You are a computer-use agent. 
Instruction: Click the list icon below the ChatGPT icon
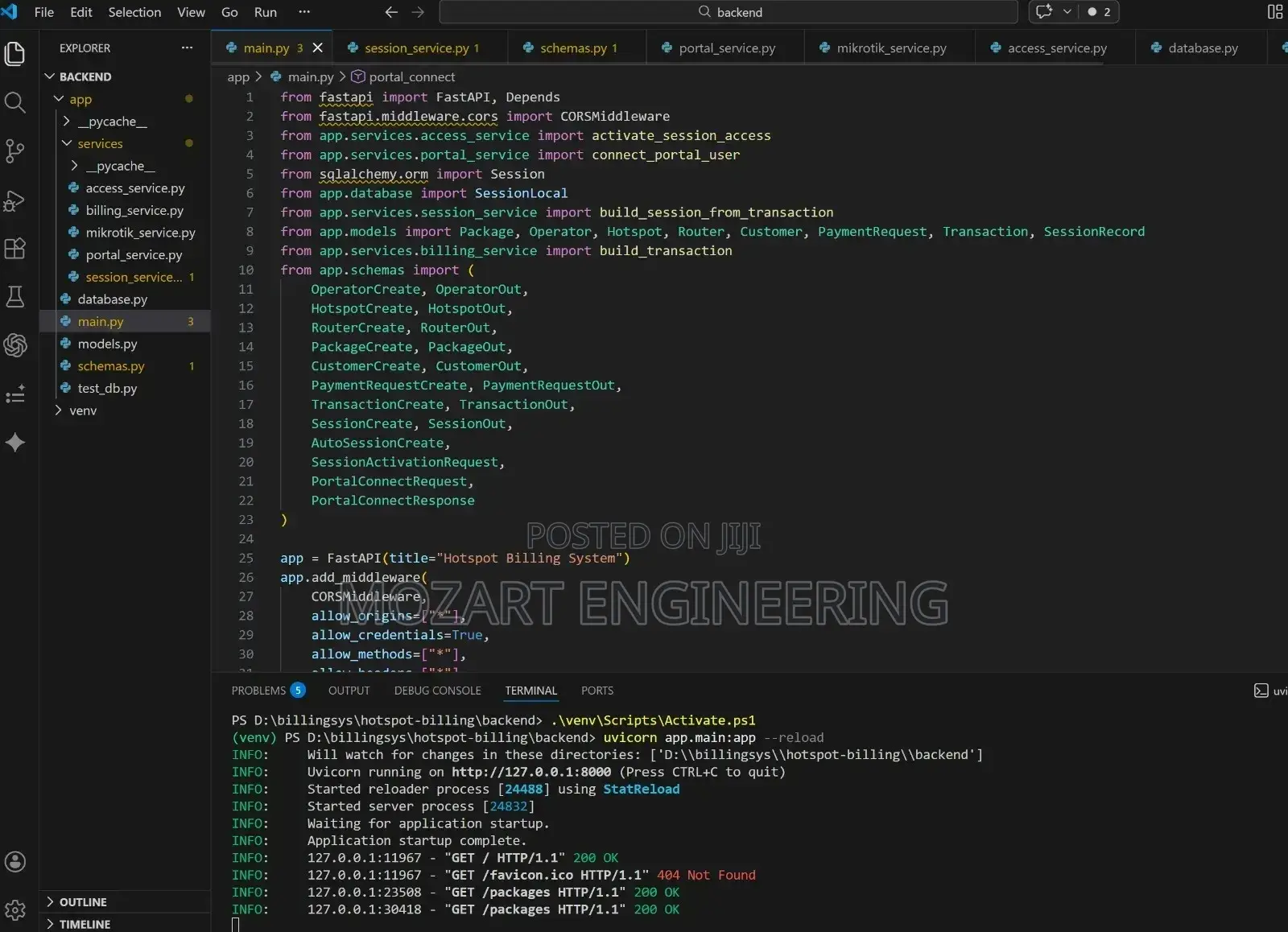pyautogui.click(x=14, y=394)
